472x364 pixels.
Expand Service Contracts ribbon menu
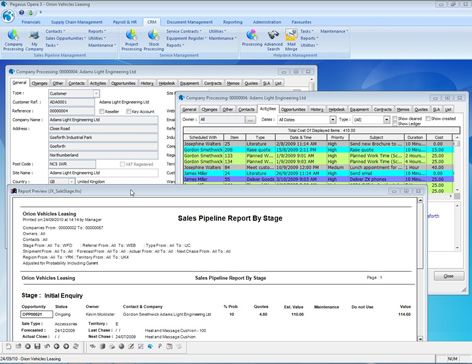pyautogui.click(x=184, y=31)
